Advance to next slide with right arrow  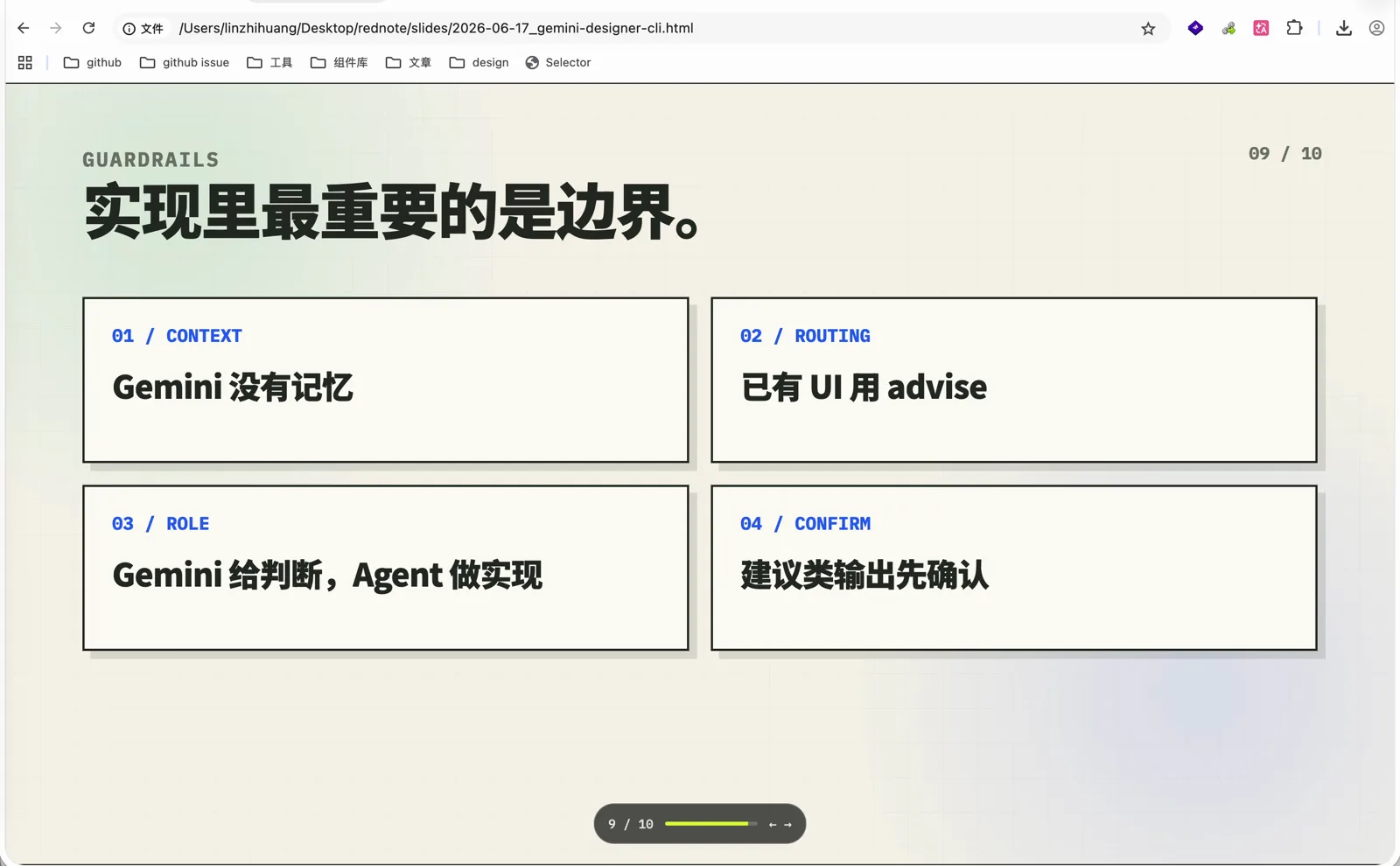click(x=787, y=824)
